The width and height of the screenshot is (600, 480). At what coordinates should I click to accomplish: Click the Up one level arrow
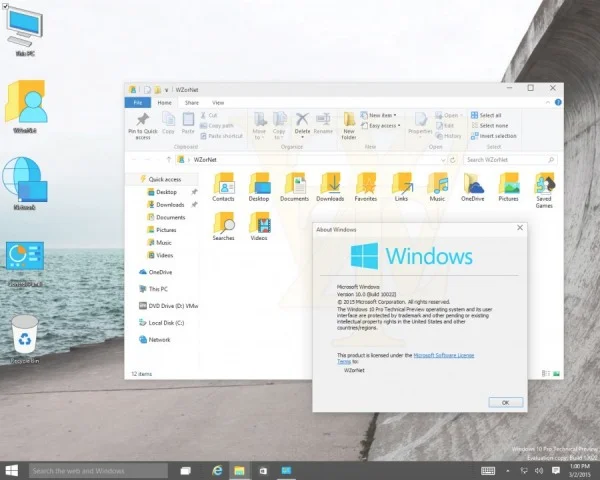point(168,160)
